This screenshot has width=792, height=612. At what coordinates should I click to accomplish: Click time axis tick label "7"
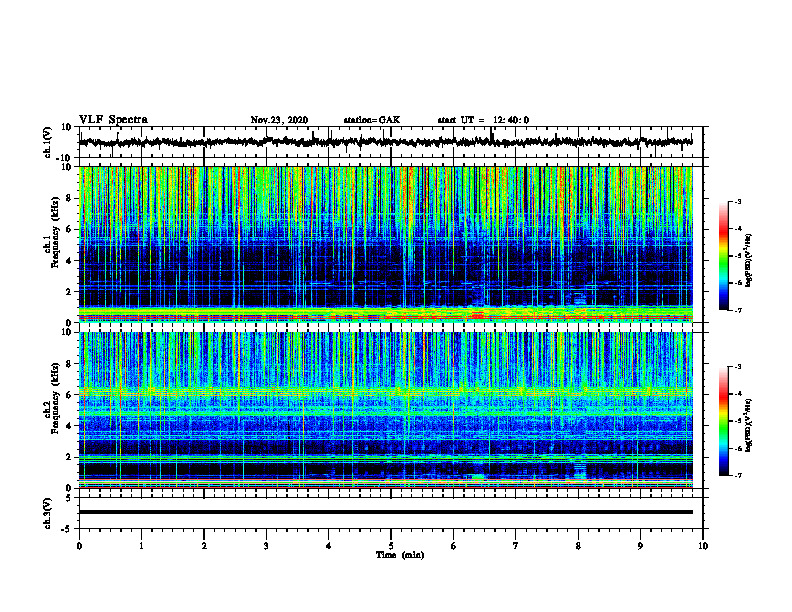tap(516, 546)
